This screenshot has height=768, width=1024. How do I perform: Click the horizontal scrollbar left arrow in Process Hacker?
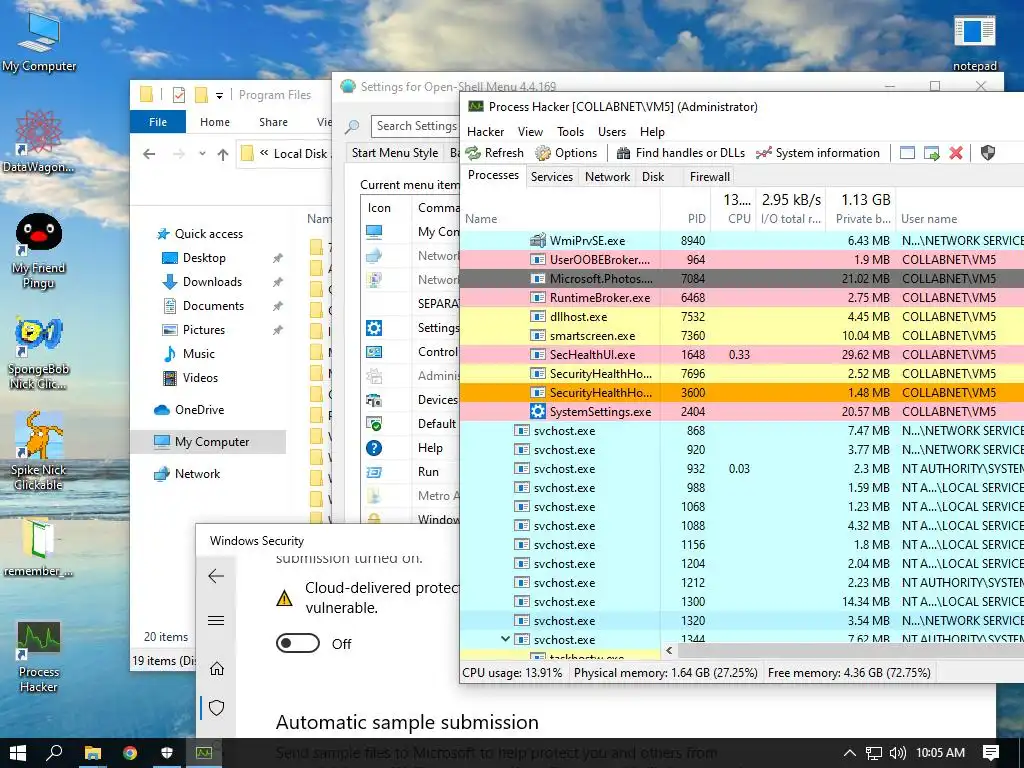coord(669,650)
